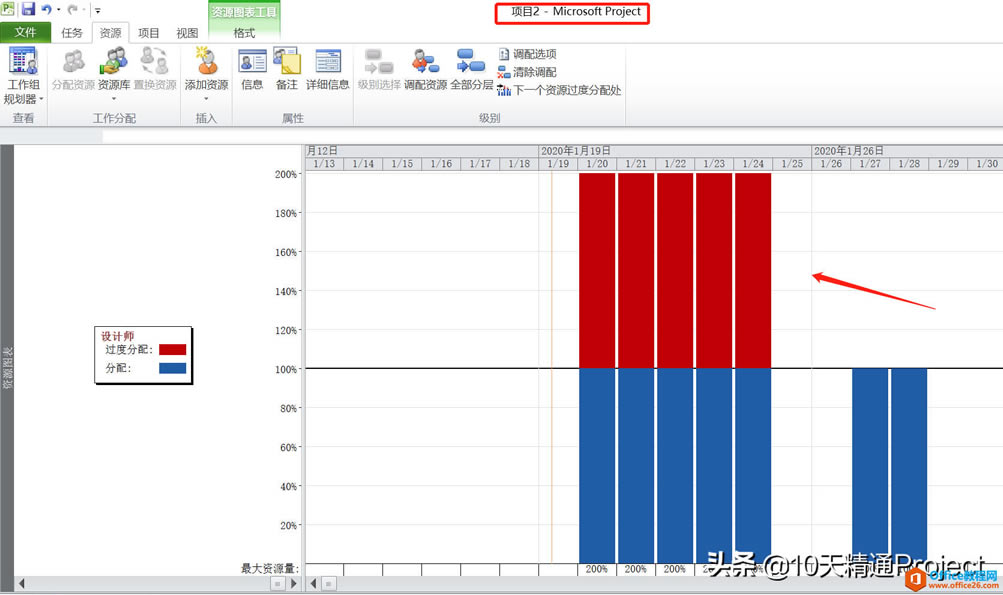This screenshot has width=1003, height=595.
Task: Open the 工作组规划器 (Team Planner) view
Action: [23, 70]
